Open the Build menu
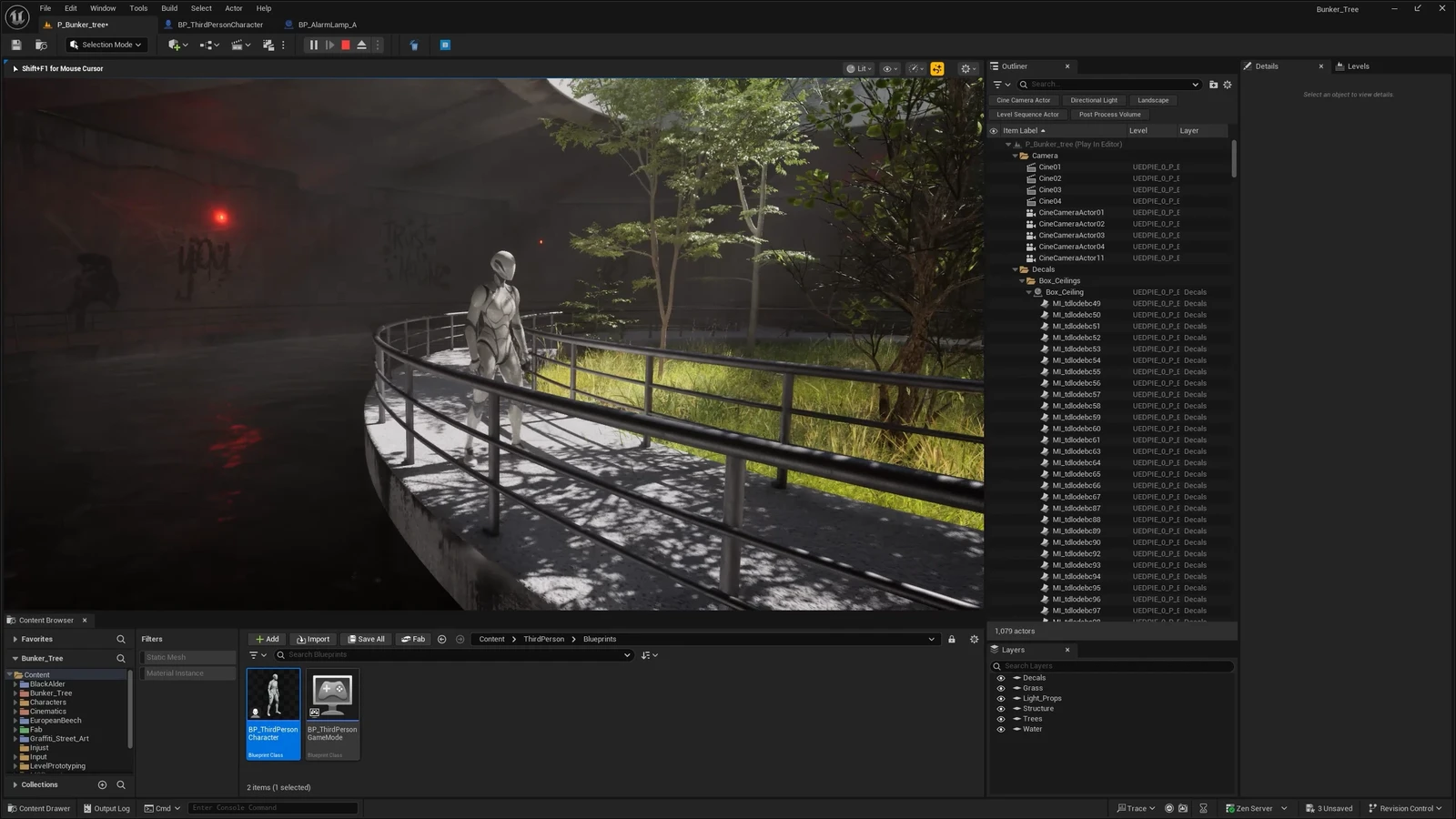This screenshot has width=1456, height=819. click(169, 8)
